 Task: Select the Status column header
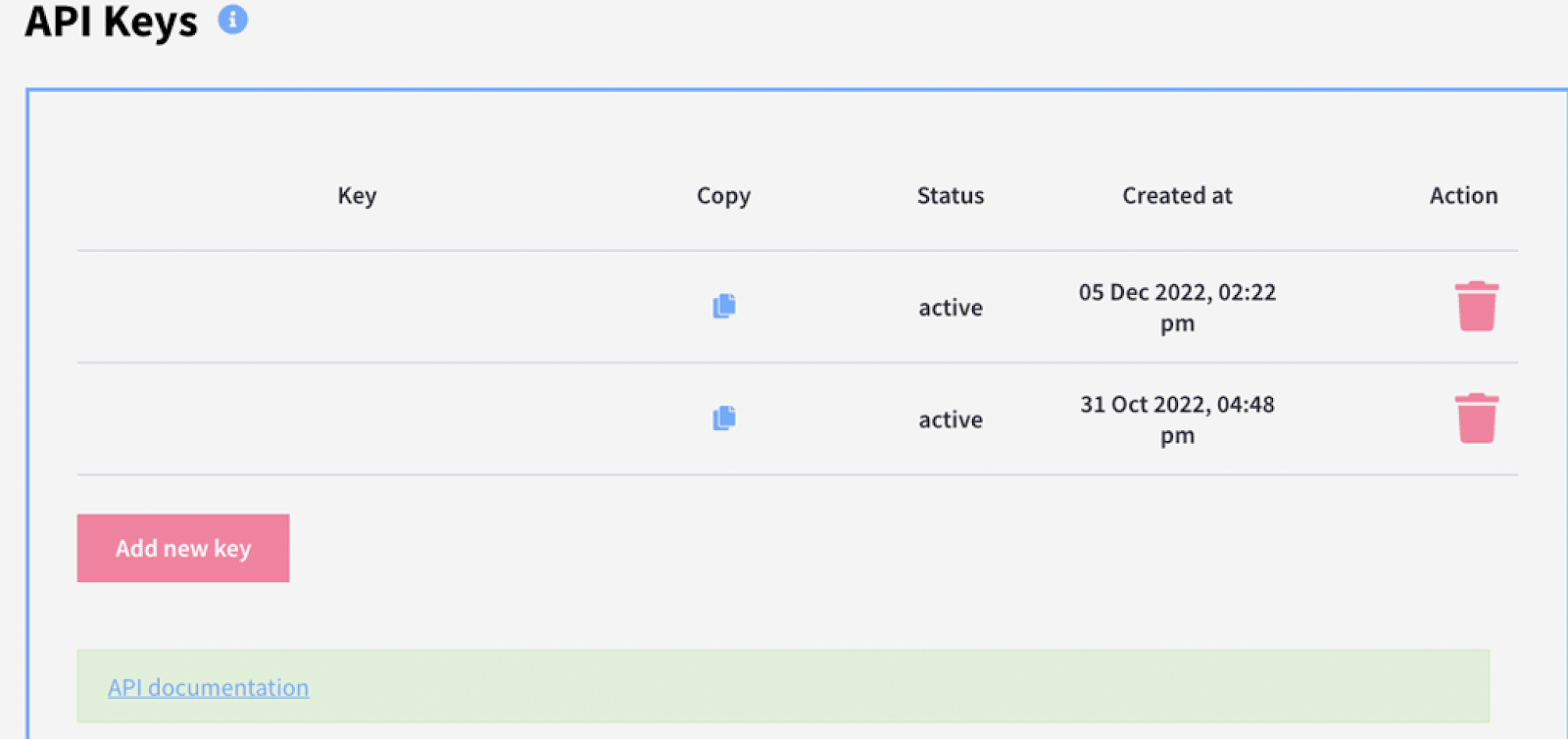[950, 196]
